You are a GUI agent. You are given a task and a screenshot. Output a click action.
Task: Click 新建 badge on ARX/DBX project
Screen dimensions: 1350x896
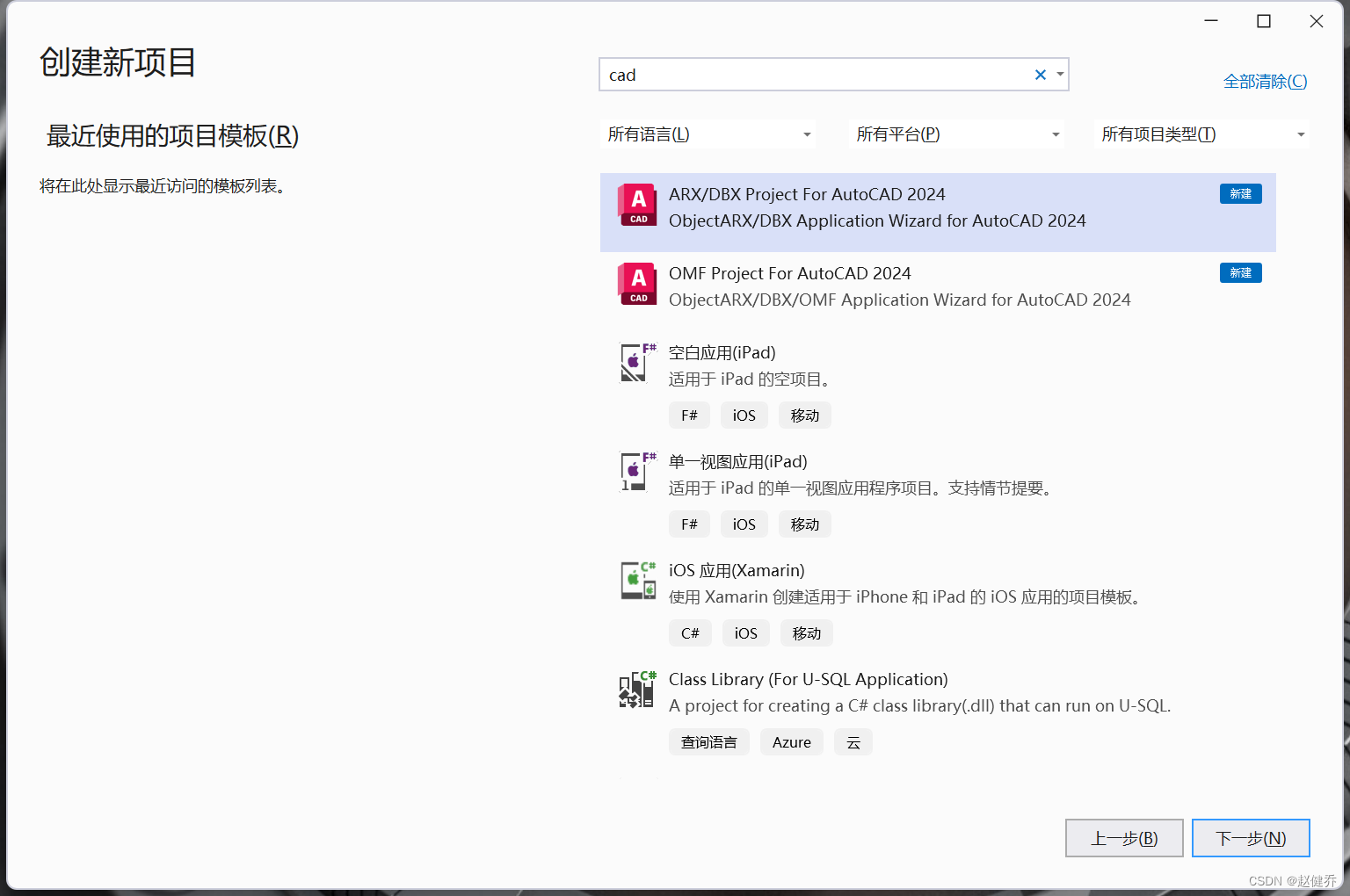click(1240, 193)
